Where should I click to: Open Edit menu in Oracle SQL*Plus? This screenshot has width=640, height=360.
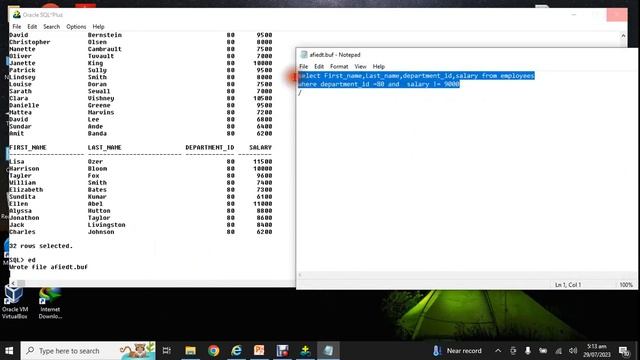tap(32, 27)
